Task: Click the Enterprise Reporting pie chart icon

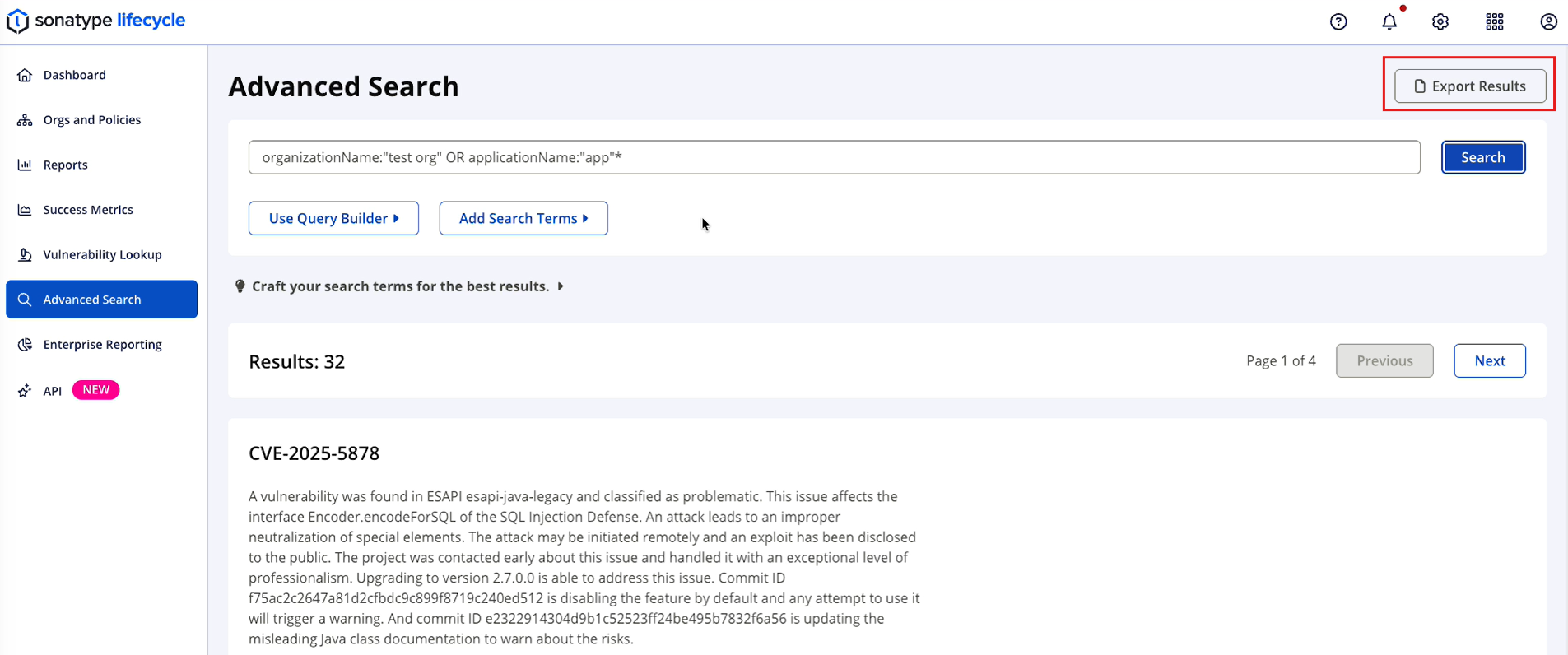Action: pyautogui.click(x=25, y=345)
